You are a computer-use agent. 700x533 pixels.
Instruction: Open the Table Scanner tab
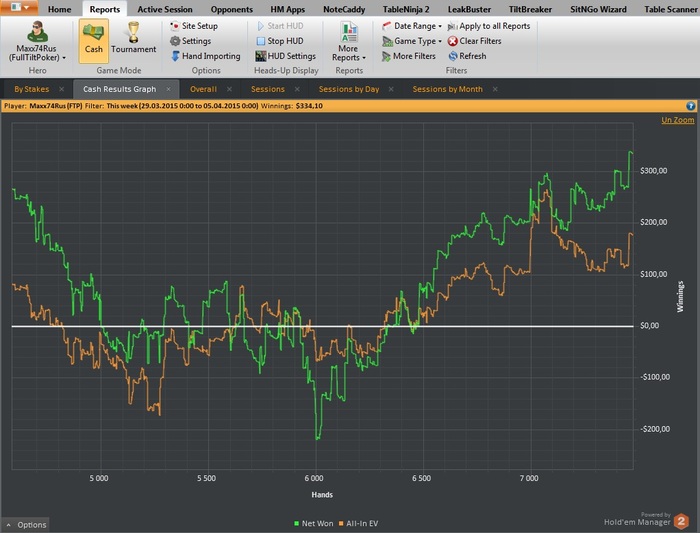pos(670,9)
